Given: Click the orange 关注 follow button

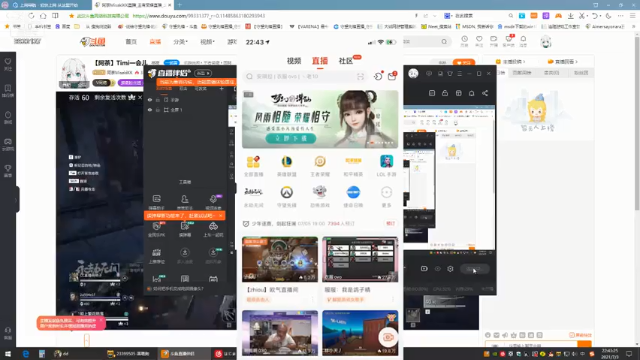Looking at the screenshot, I should [x=464, y=62].
